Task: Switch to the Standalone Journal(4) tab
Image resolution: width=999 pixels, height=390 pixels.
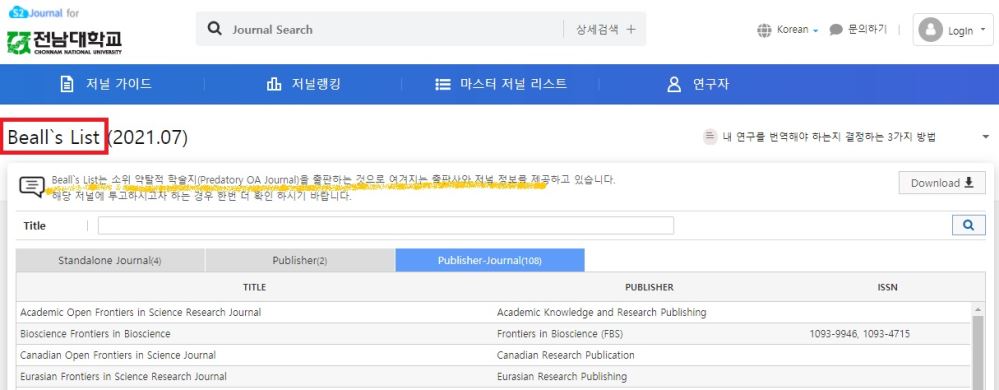Action: tap(110, 260)
